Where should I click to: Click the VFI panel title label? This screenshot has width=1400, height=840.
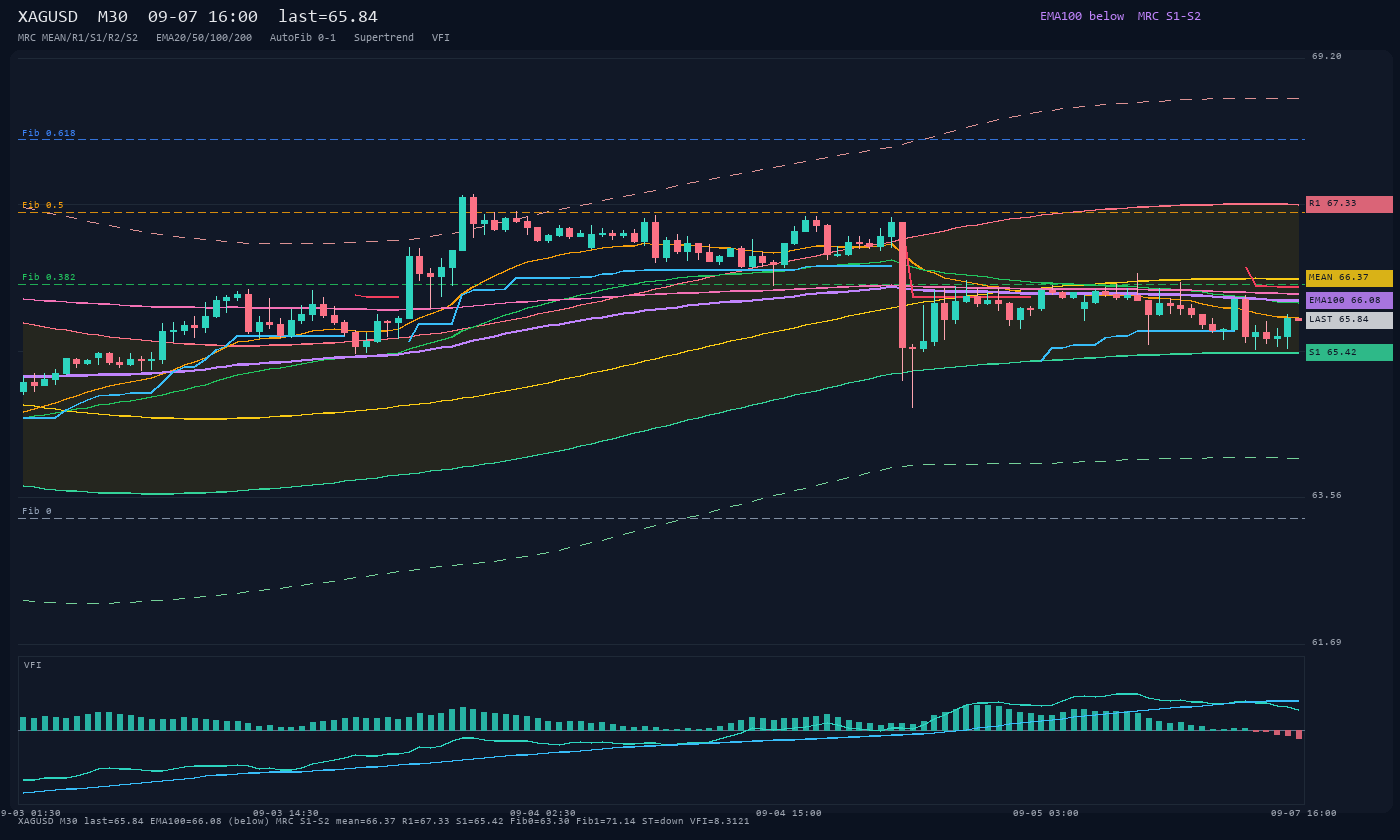[33, 665]
